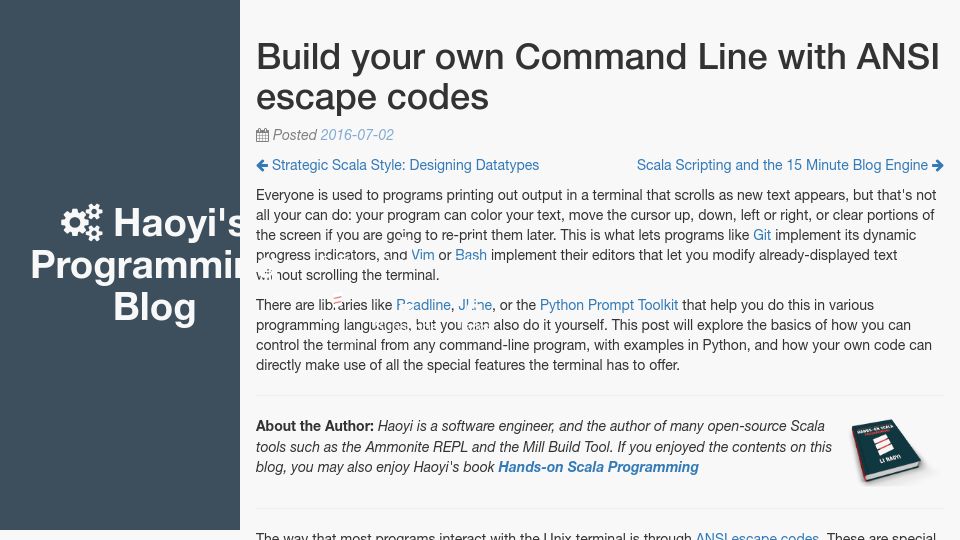This screenshot has height=540, width=960.
Task: Click the gears icon beside the blog title
Action: (x=82, y=222)
